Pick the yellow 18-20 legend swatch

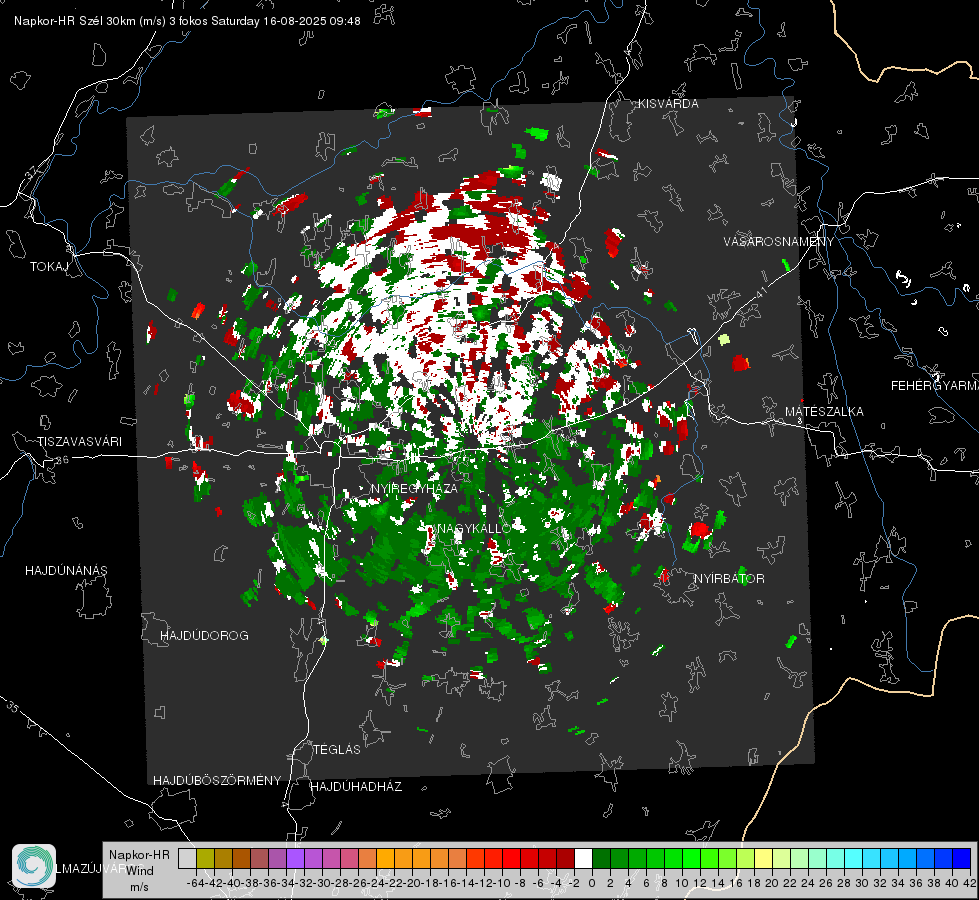click(x=763, y=858)
